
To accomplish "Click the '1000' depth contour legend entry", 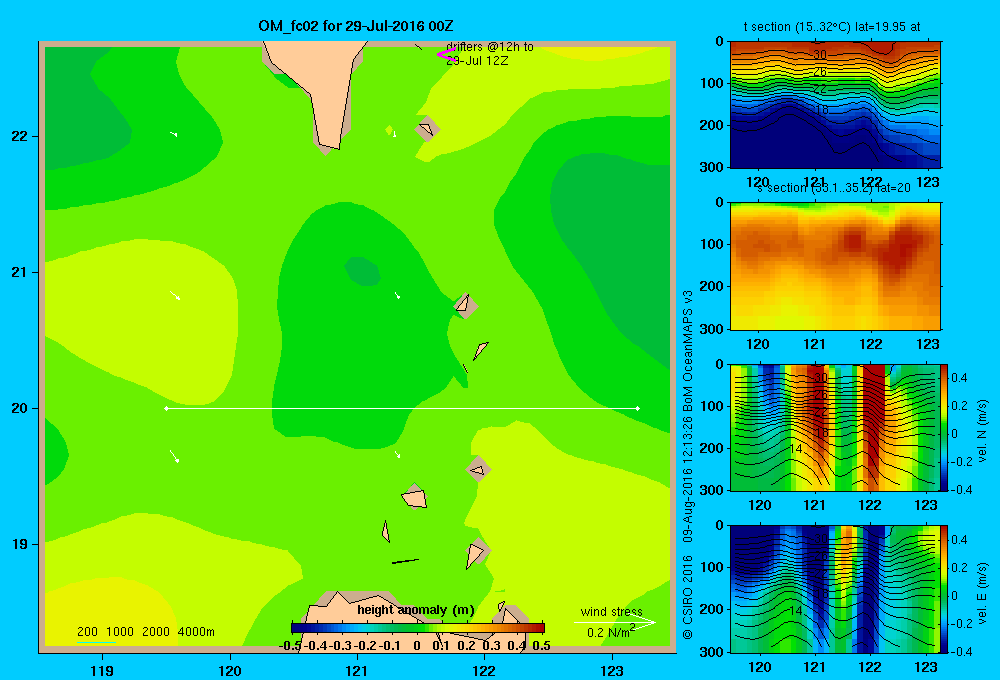I will (x=120, y=632).
